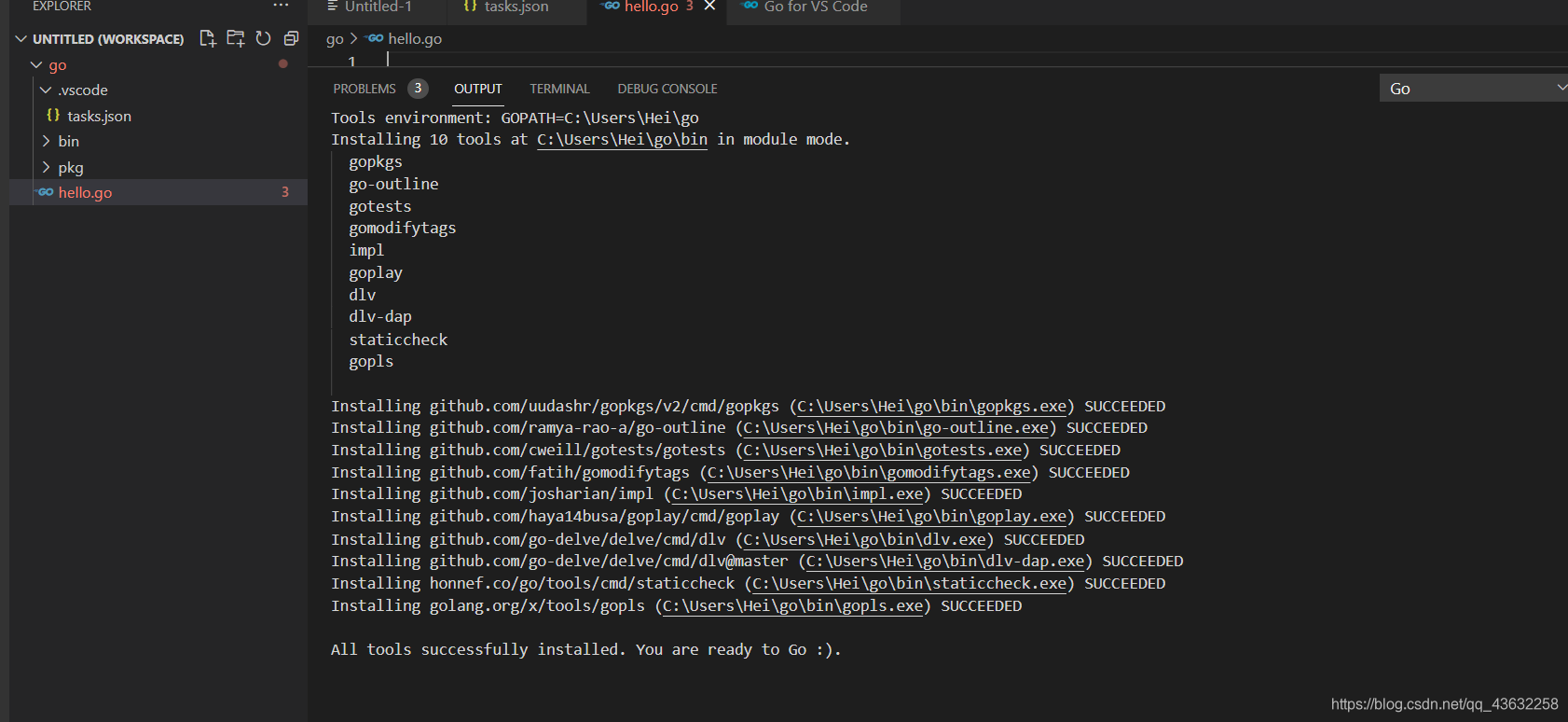Click the 'go-outline' entry in tool list
Screen dimensions: 1568x722
point(393,184)
